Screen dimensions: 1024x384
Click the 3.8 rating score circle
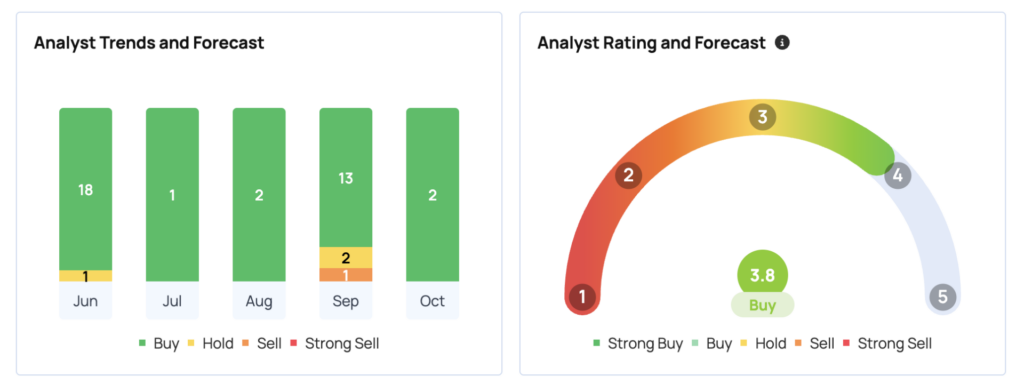point(762,275)
